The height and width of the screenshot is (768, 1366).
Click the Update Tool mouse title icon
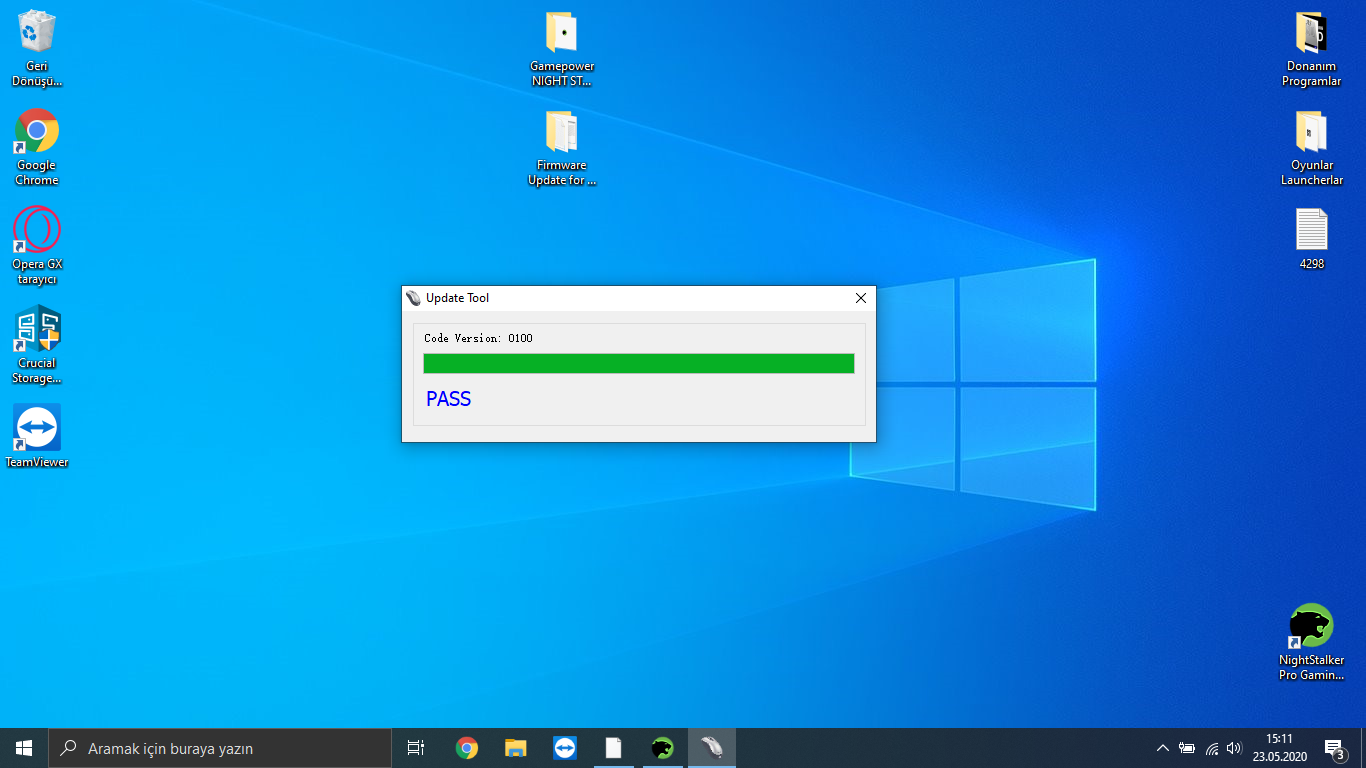tap(413, 298)
